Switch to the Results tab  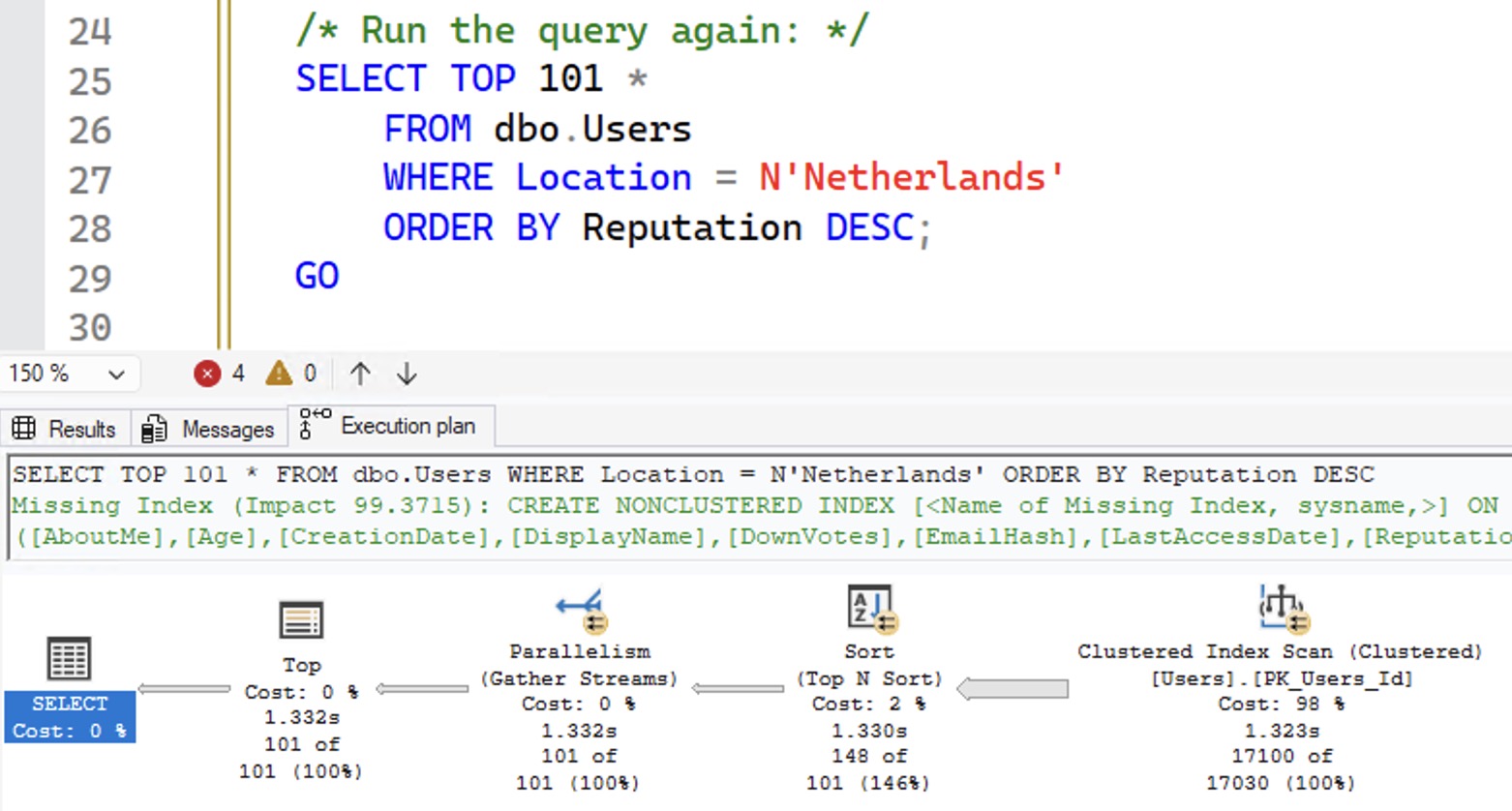point(64,429)
